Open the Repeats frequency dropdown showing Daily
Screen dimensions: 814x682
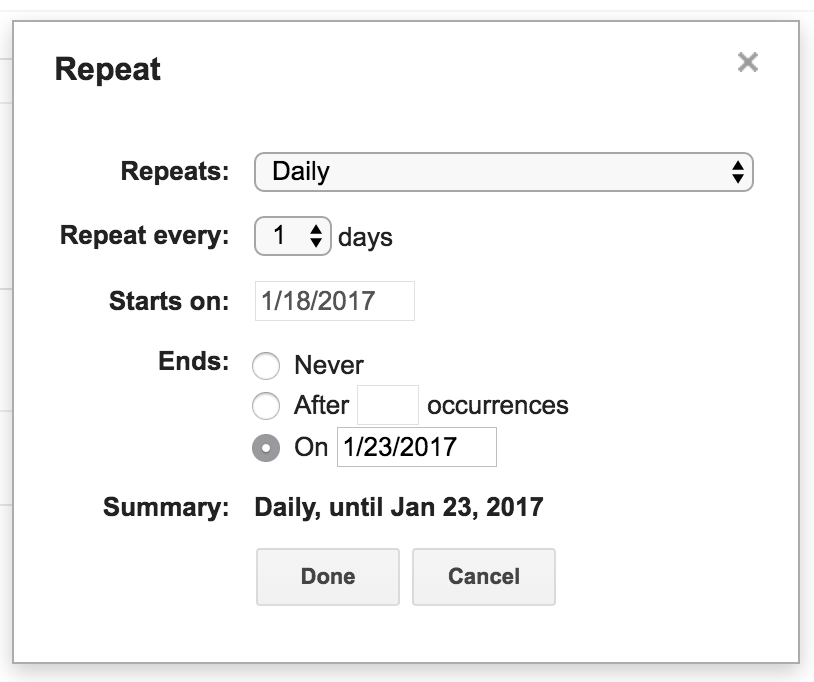click(x=503, y=172)
